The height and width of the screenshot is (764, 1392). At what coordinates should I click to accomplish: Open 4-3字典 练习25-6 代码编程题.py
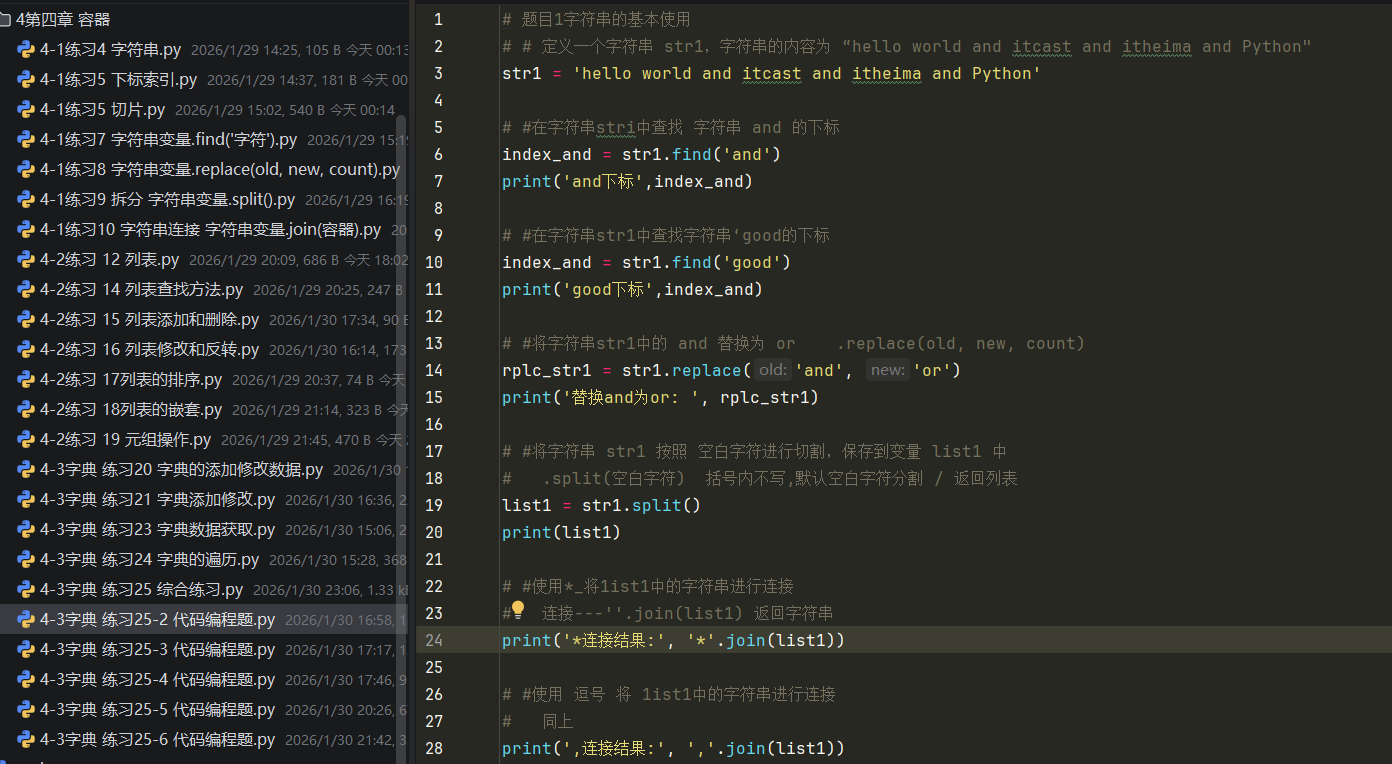pyautogui.click(x=157, y=739)
